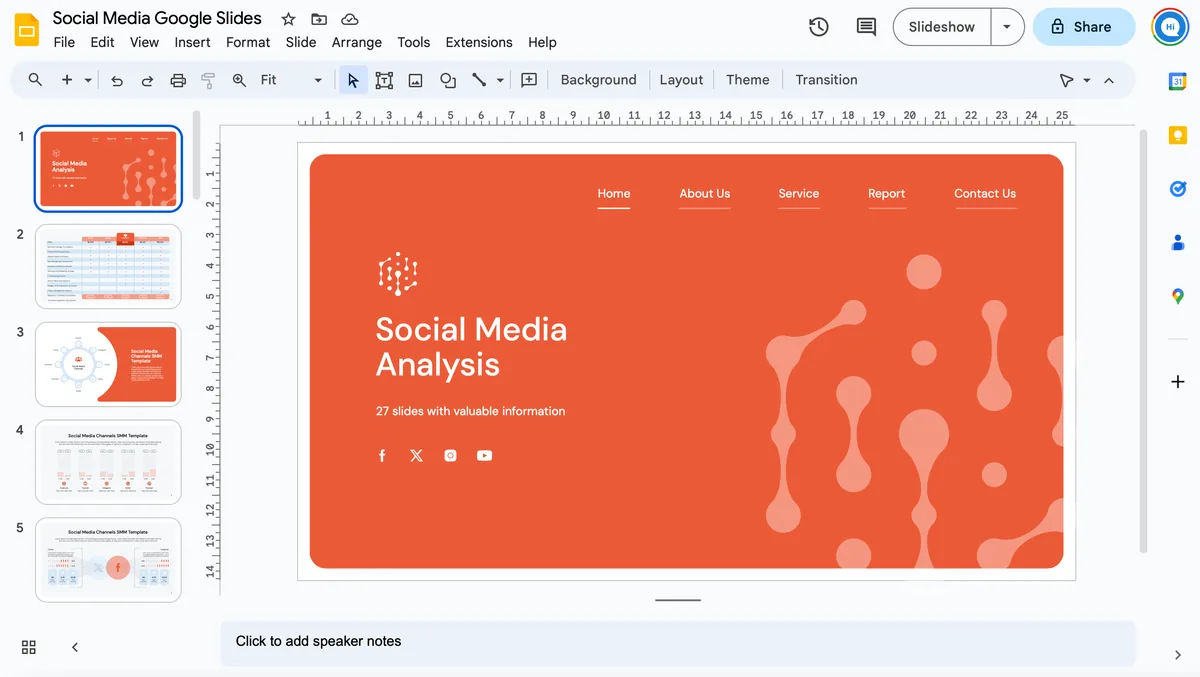Open the Google Slides home icon
Image resolution: width=1200 pixels, height=677 pixels.
[x=27, y=29]
